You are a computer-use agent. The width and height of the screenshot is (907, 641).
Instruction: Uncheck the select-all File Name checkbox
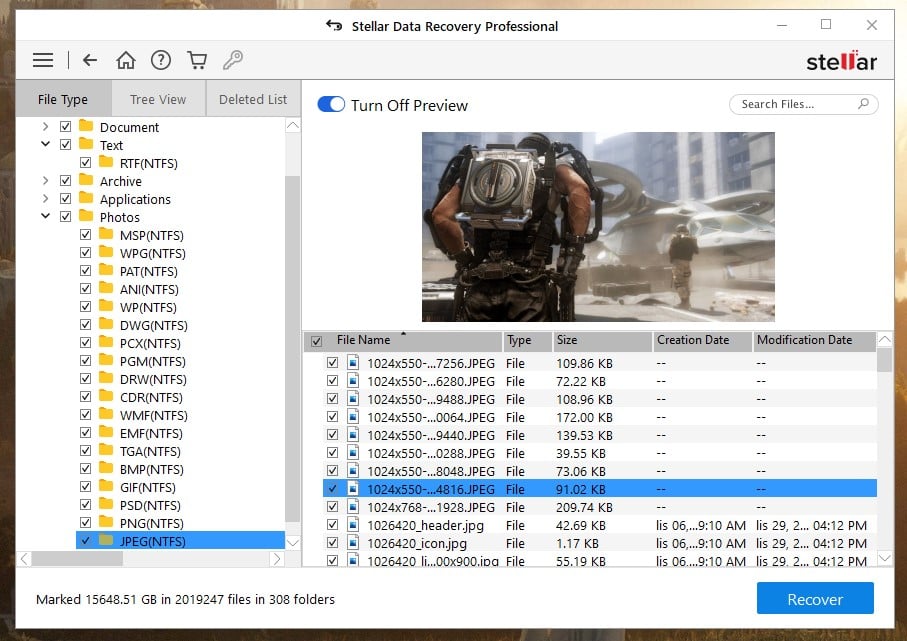click(x=316, y=341)
